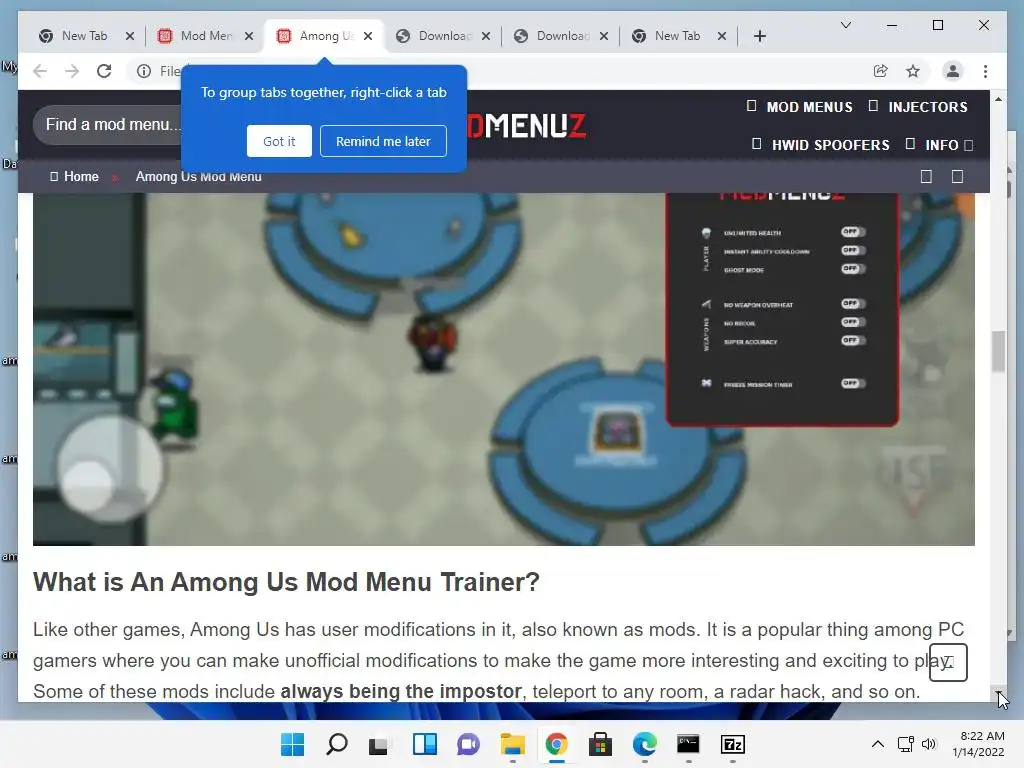Choose Remind me later in tab tip
Viewport: 1024px width, 768px height.
[383, 141]
